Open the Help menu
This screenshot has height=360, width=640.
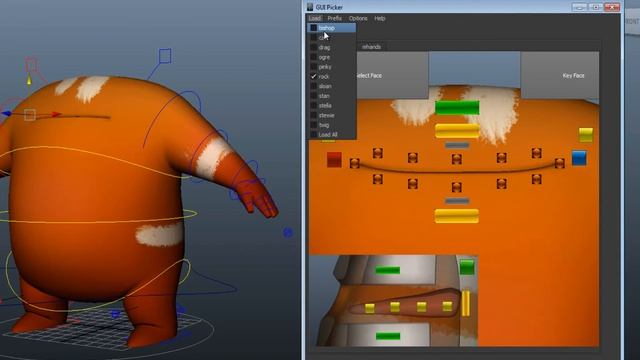pyautogui.click(x=380, y=18)
